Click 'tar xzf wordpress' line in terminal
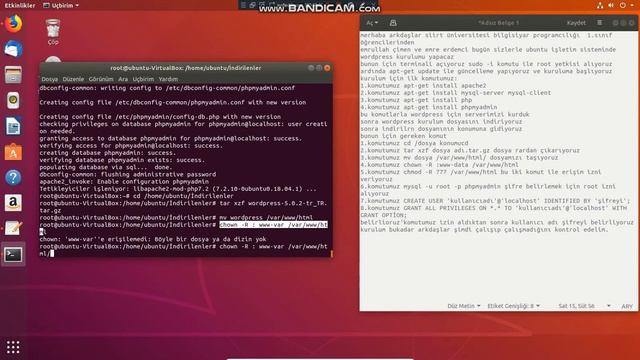Viewport: 640px width, 360px height. [x=184, y=207]
